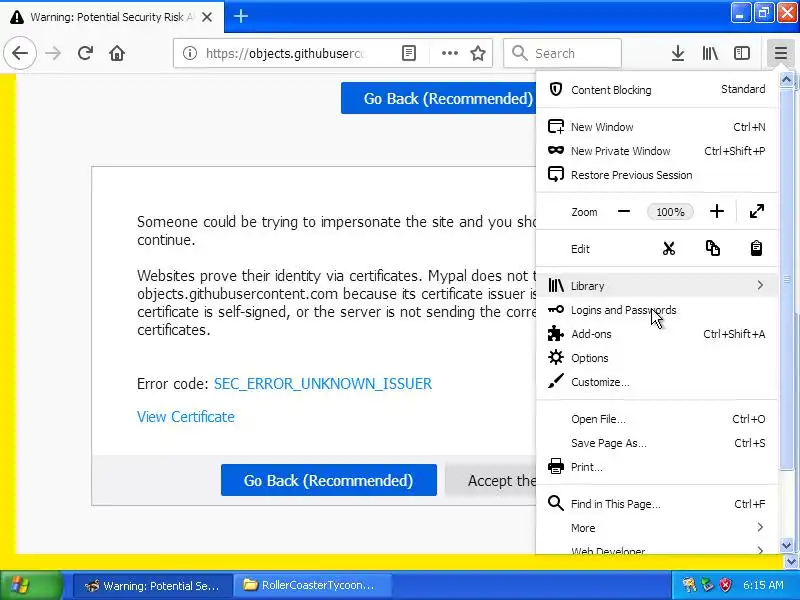Click the Cut scissors icon
The width and height of the screenshot is (800, 600).
[x=668, y=248]
